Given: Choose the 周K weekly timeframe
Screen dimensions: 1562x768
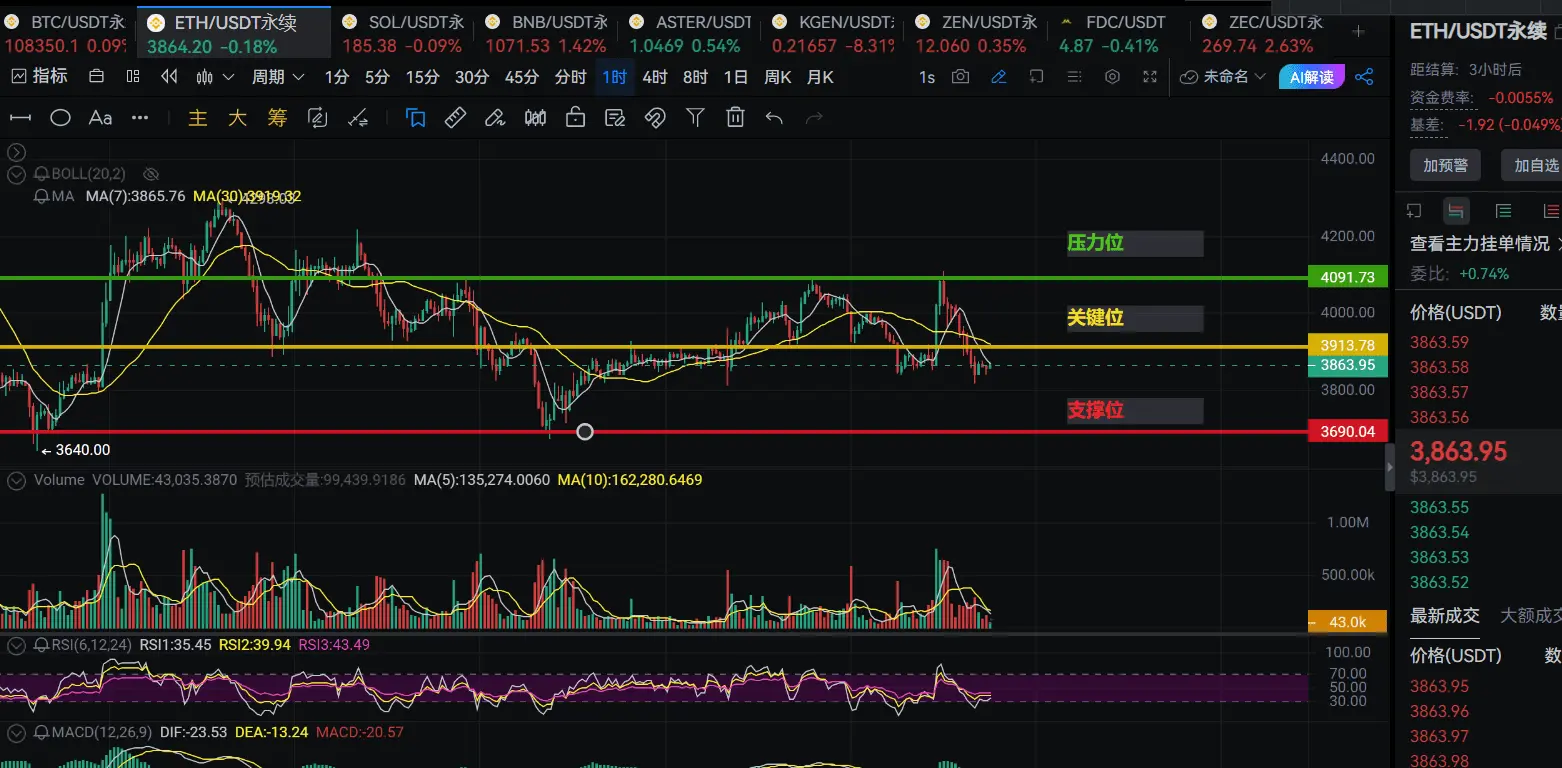Looking at the screenshot, I should (x=778, y=77).
